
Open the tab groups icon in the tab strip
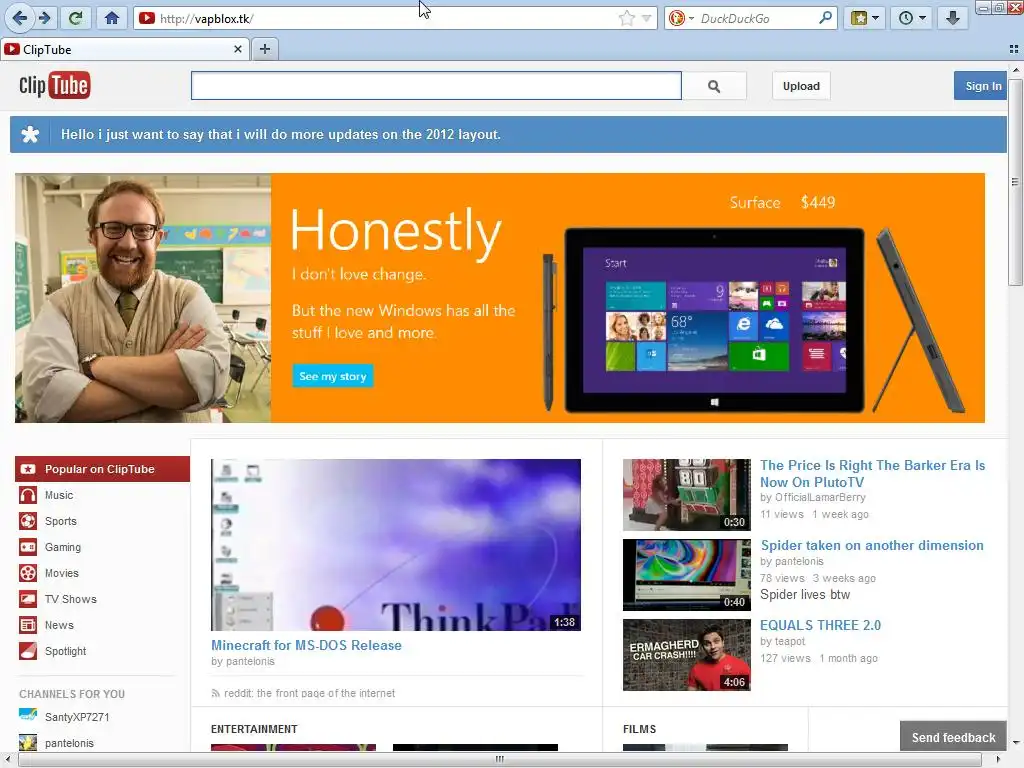[x=1014, y=49]
